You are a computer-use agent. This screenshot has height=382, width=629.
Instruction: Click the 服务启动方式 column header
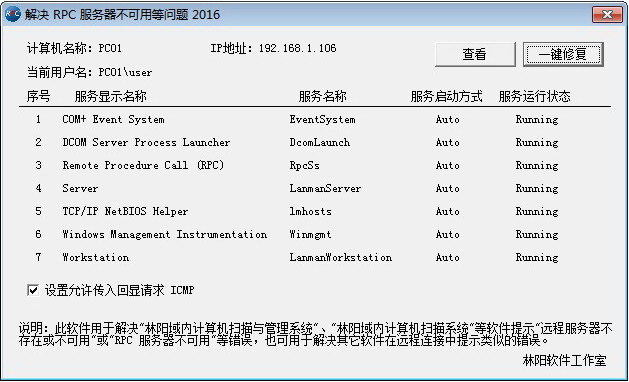tap(446, 96)
